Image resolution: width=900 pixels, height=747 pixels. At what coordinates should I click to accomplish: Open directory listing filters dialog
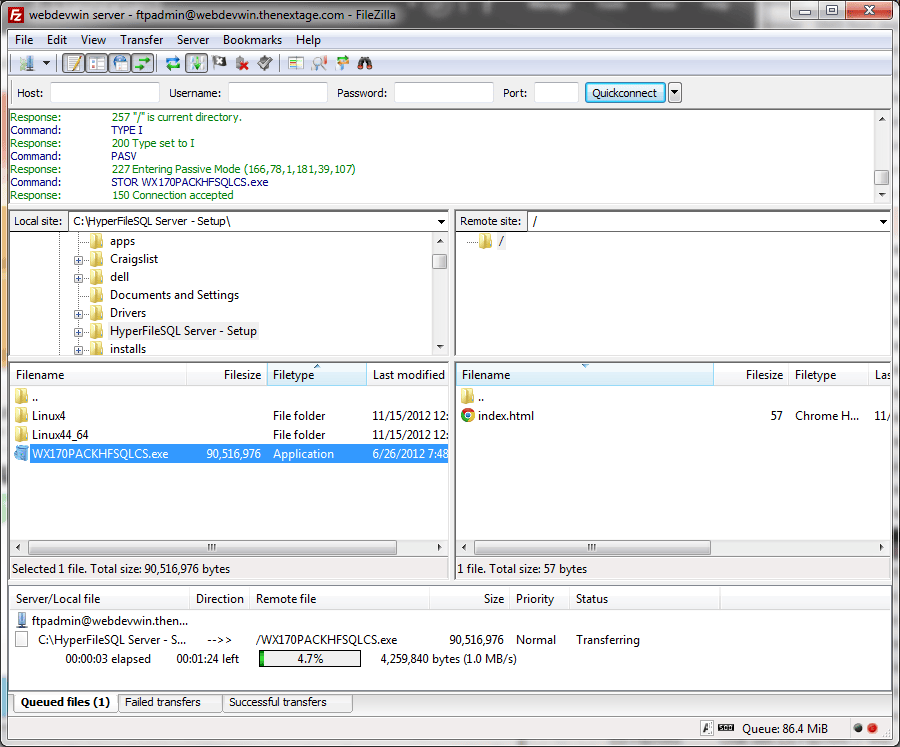pos(296,63)
